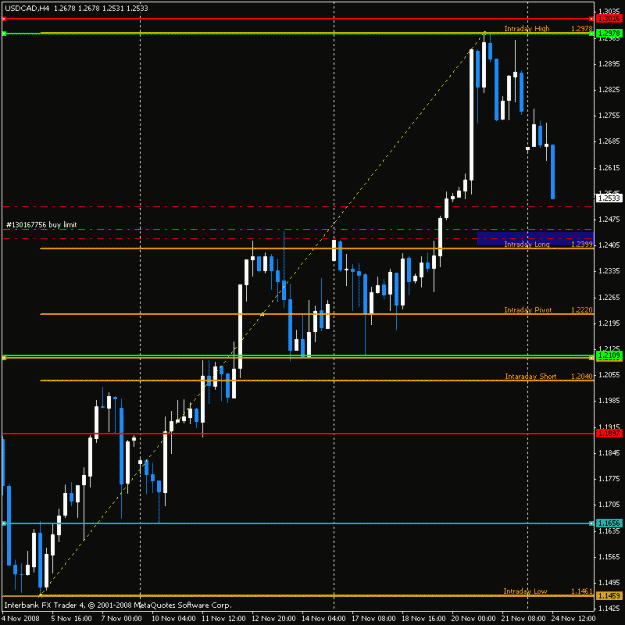The width and height of the screenshot is (625, 625).
Task: Select the cyan horizontal line at 1.1656
Action: point(298,523)
